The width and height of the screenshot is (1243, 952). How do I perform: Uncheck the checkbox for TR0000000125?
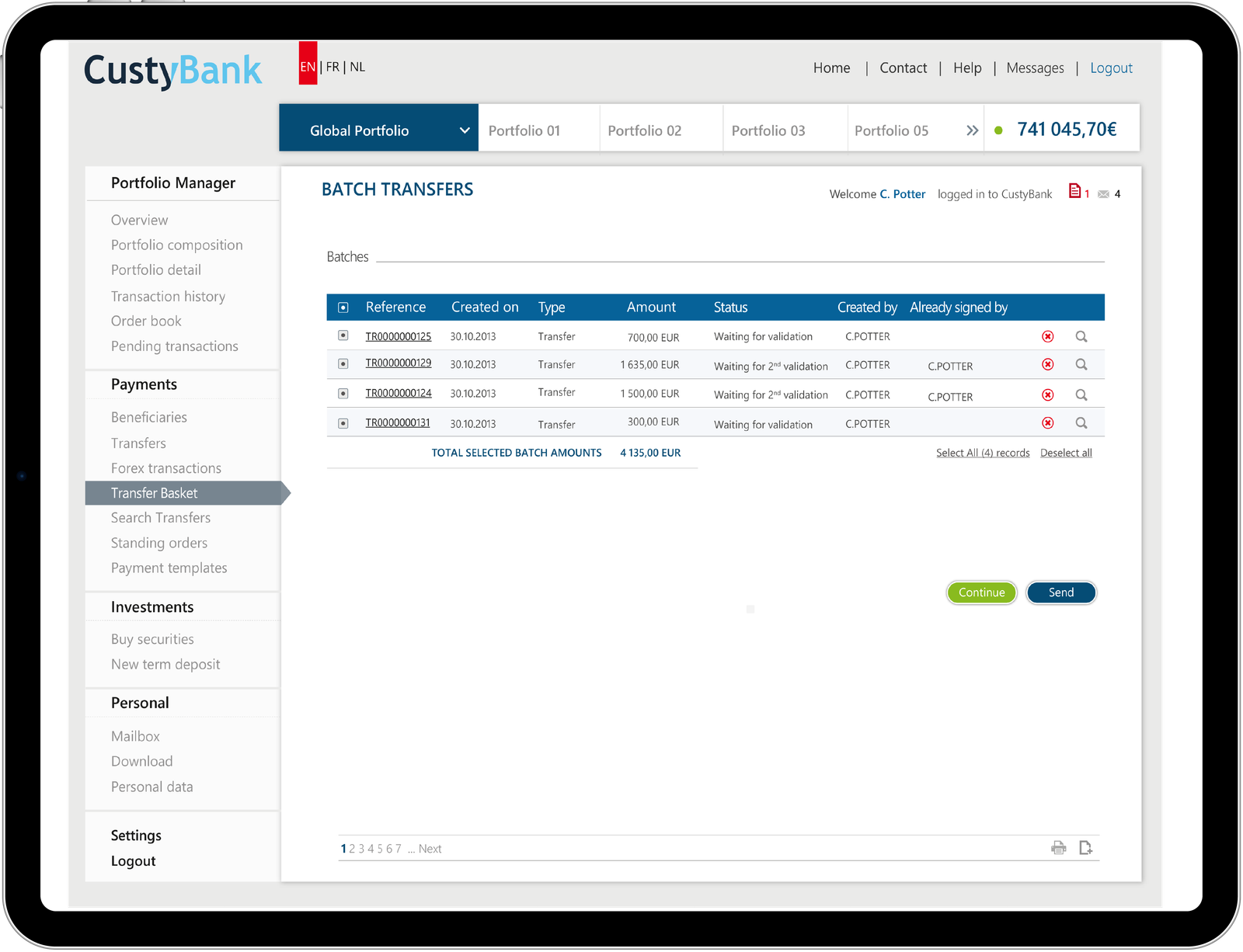point(343,335)
